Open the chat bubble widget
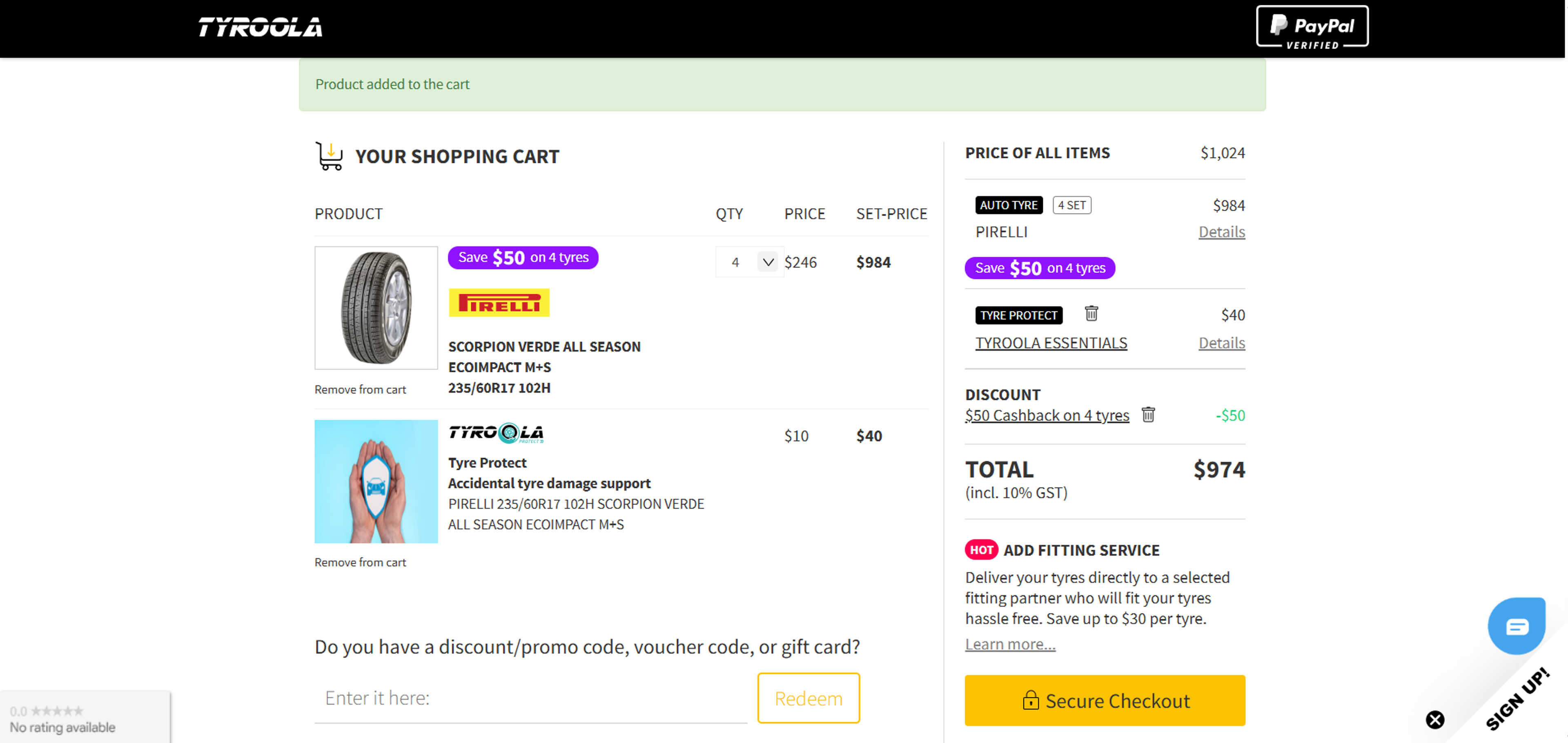The width and height of the screenshot is (1568, 743). 1516,626
